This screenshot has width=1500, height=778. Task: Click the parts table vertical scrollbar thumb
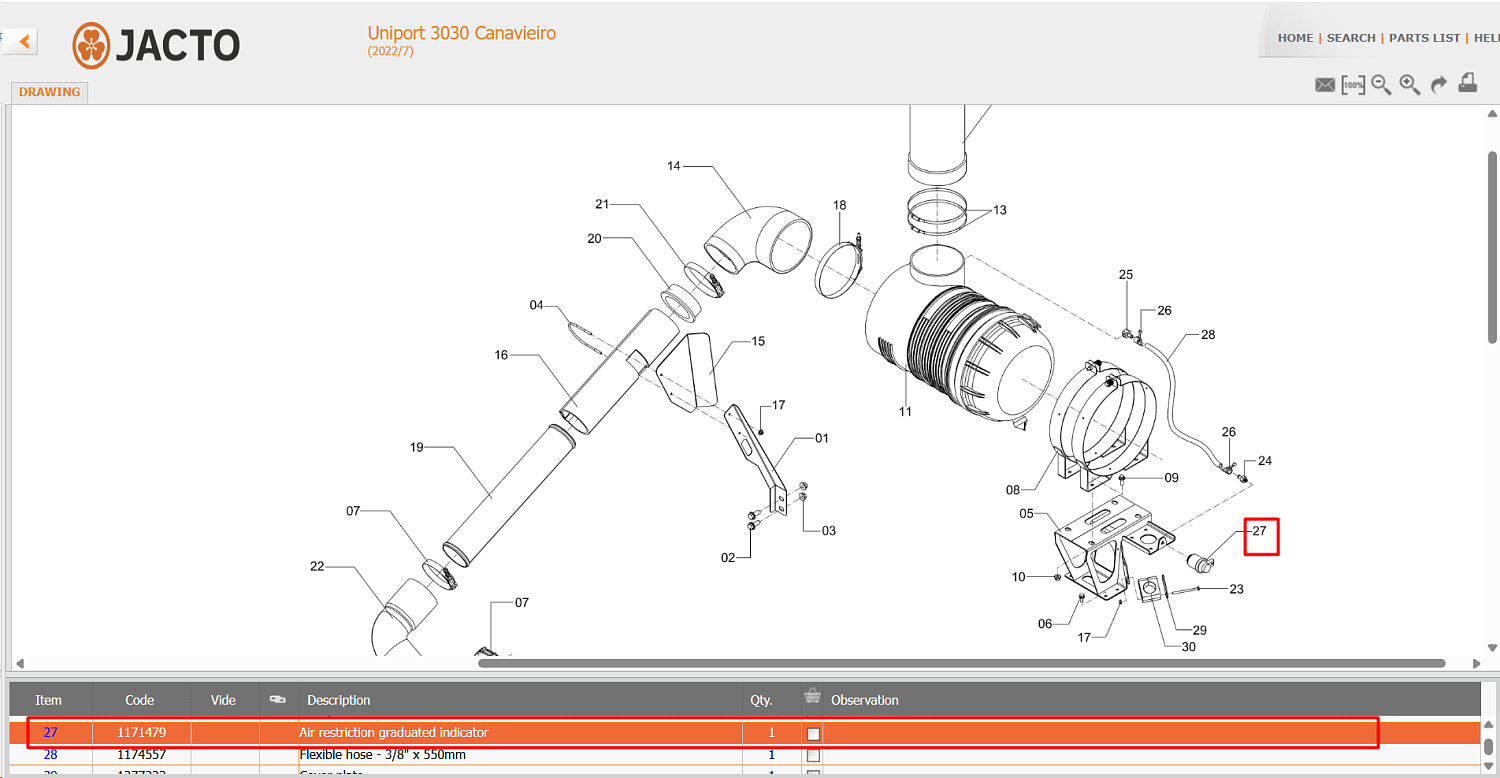pyautogui.click(x=1490, y=746)
